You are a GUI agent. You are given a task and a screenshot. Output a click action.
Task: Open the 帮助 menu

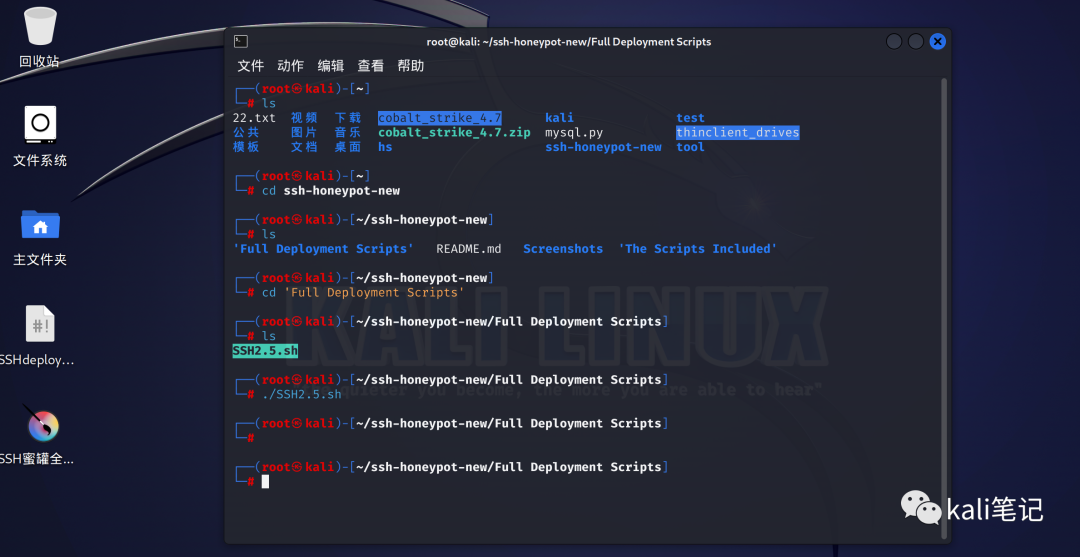tap(411, 66)
